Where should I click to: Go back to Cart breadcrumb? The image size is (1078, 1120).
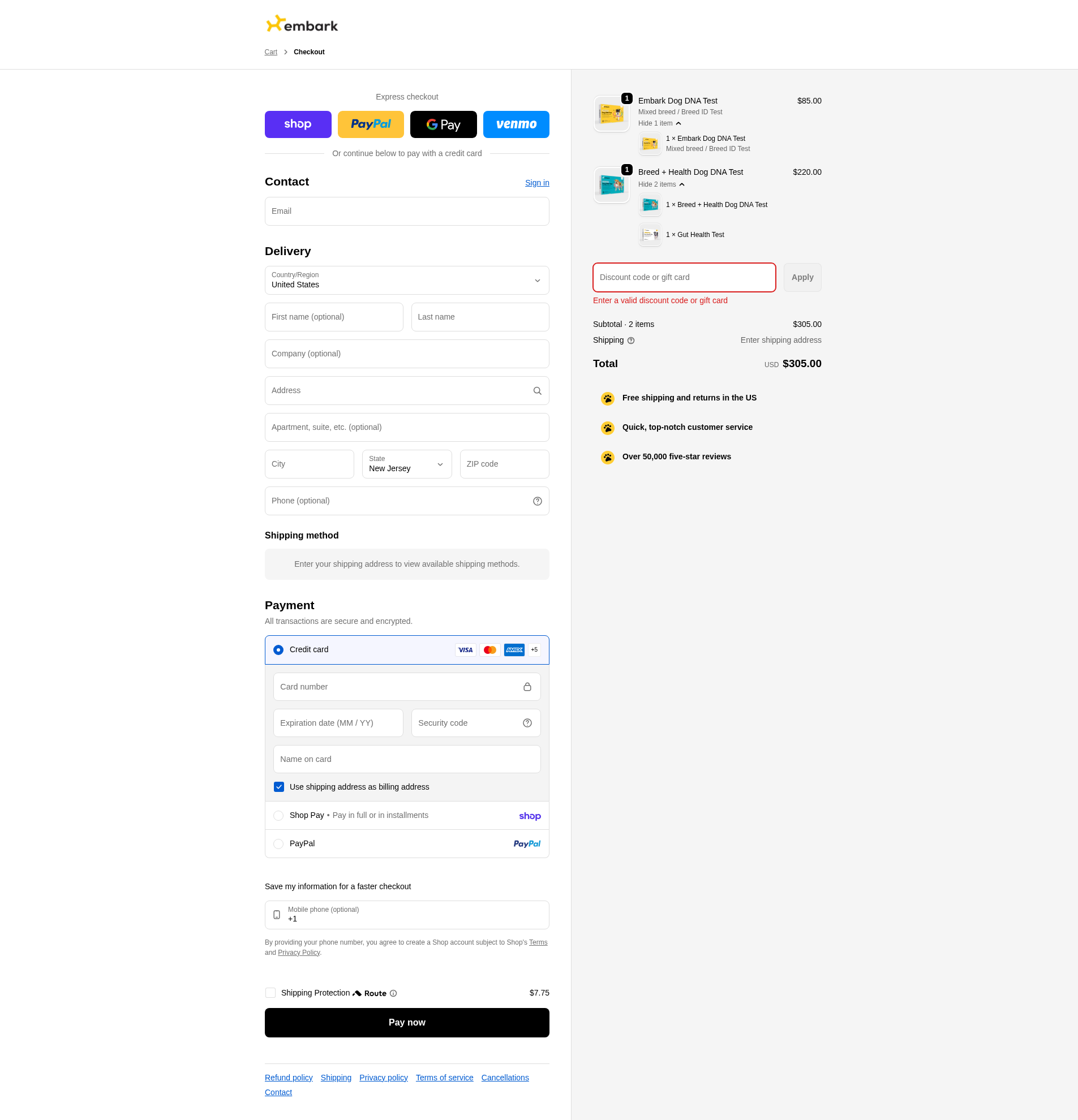271,52
